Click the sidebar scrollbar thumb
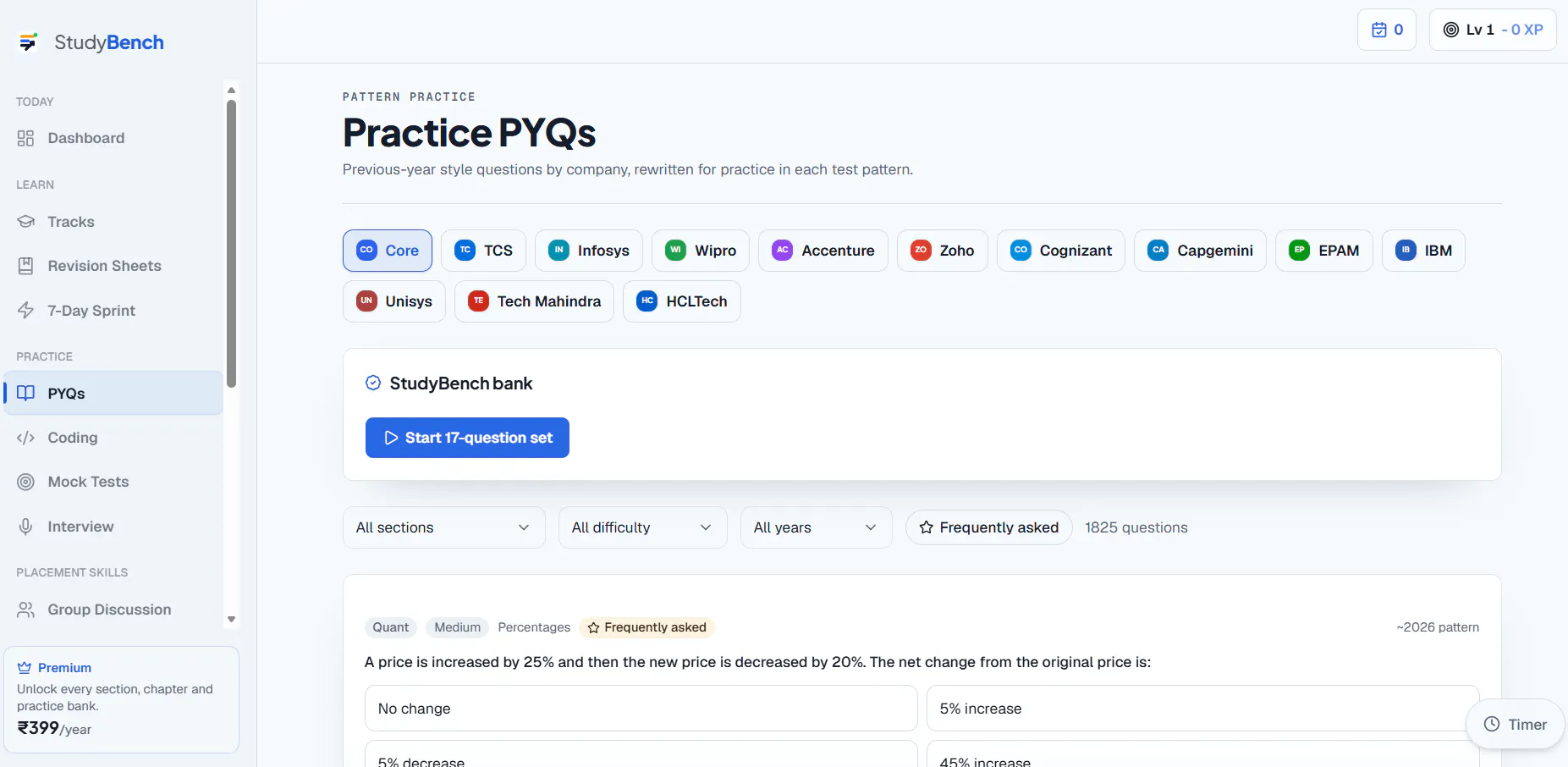 pos(231,244)
